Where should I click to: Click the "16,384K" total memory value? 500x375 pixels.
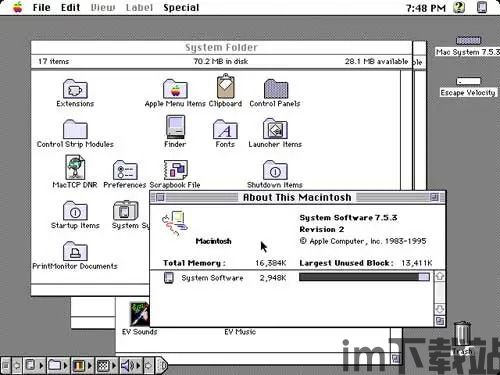tap(271, 263)
